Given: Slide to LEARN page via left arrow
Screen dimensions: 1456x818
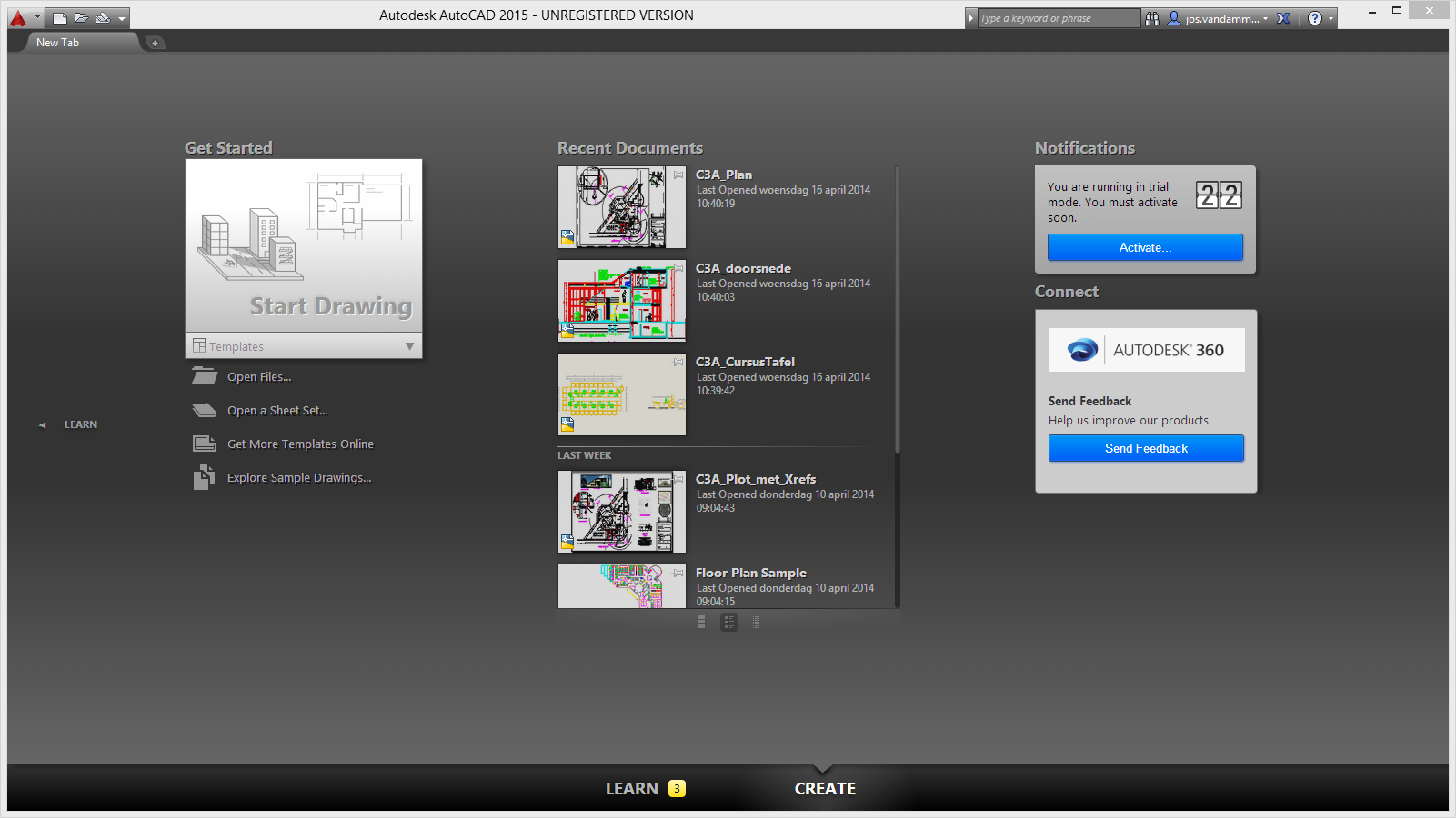Looking at the screenshot, I should click(x=42, y=424).
